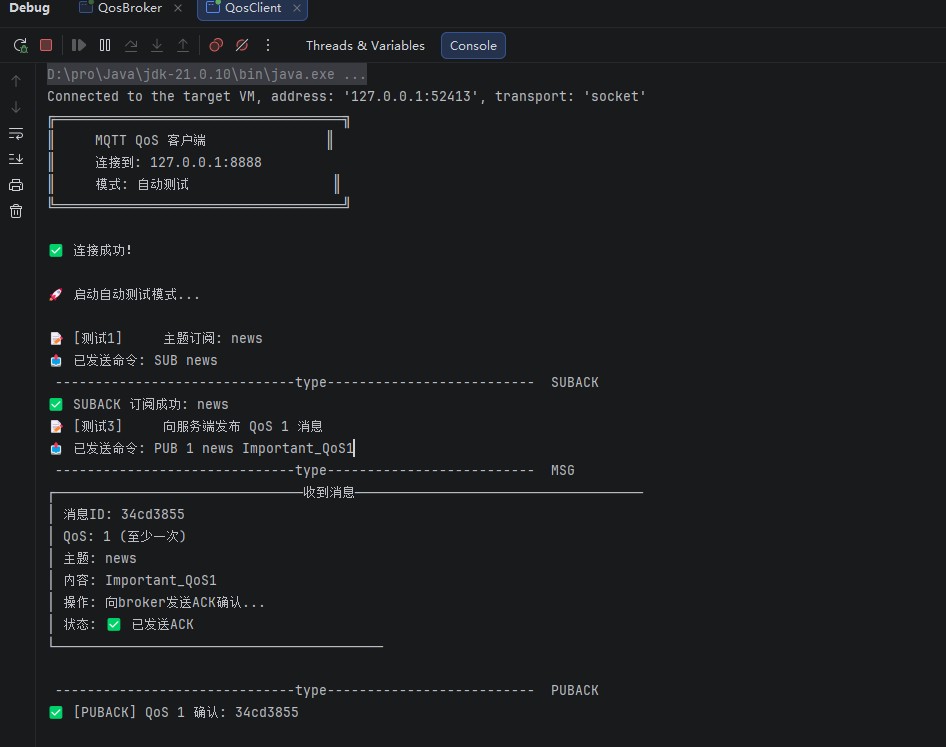
Task: Resume program execution
Action: click(x=78, y=45)
